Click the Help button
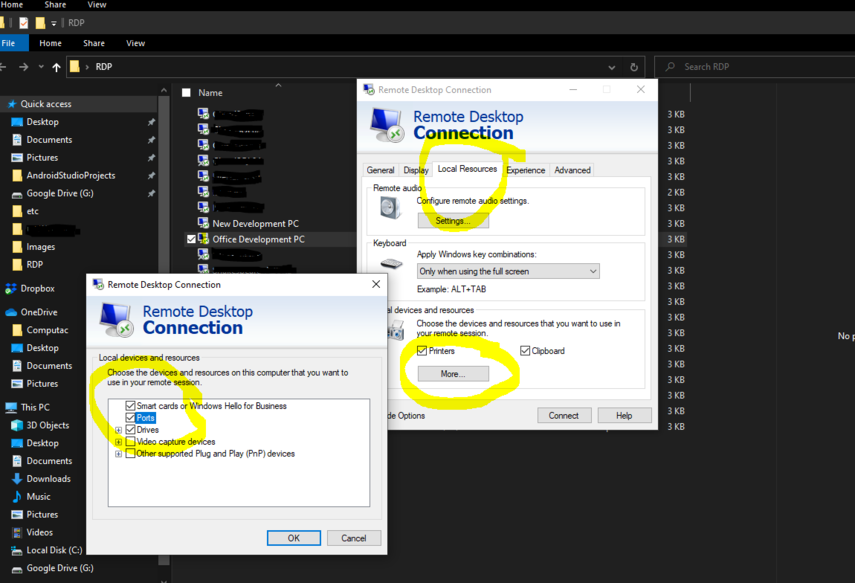The height and width of the screenshot is (583, 855). click(624, 416)
